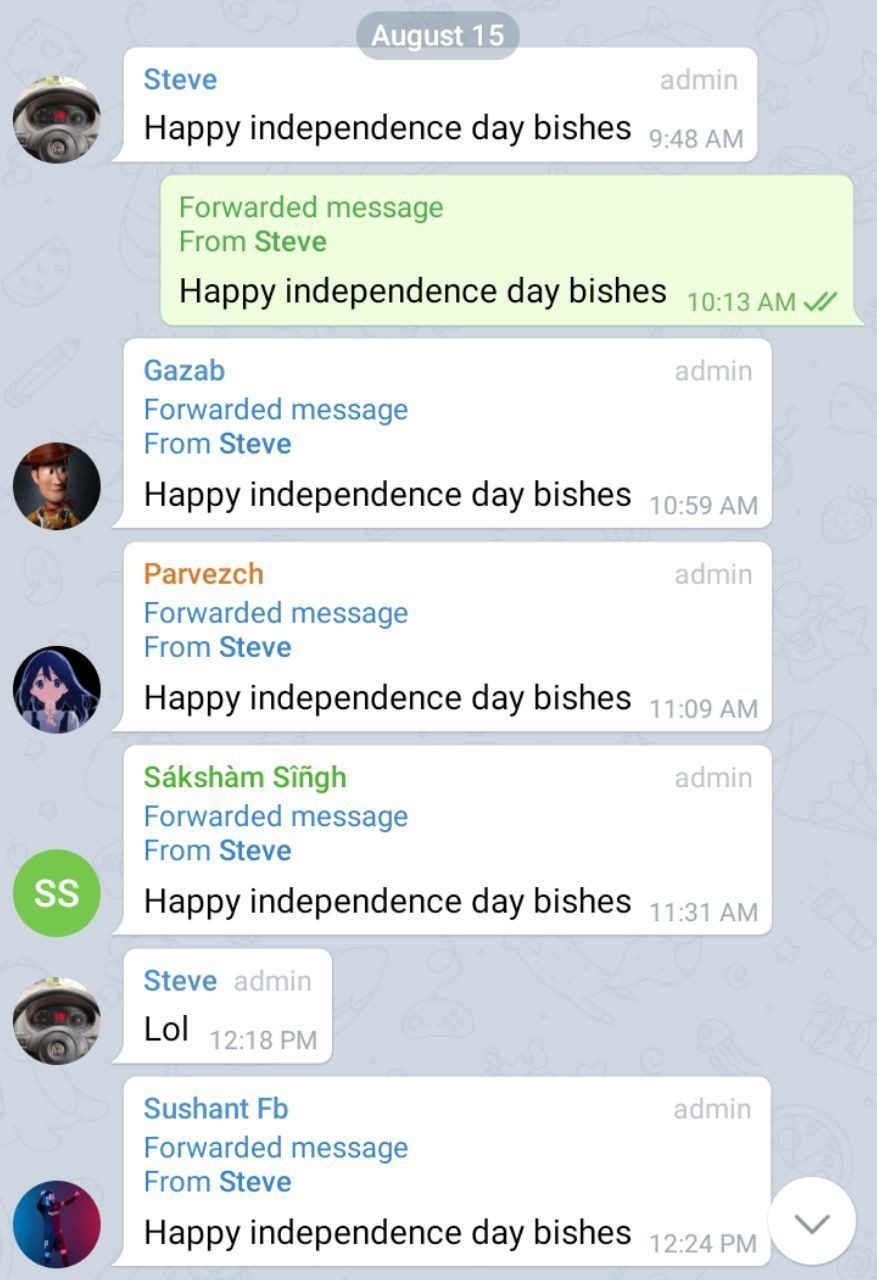Screen dimensions: 877x1280
Task: Open the August 15 date badge
Action: pos(438,36)
